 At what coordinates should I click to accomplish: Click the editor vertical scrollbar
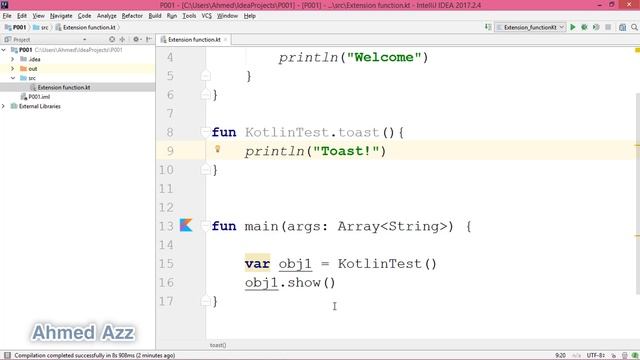coord(638,194)
